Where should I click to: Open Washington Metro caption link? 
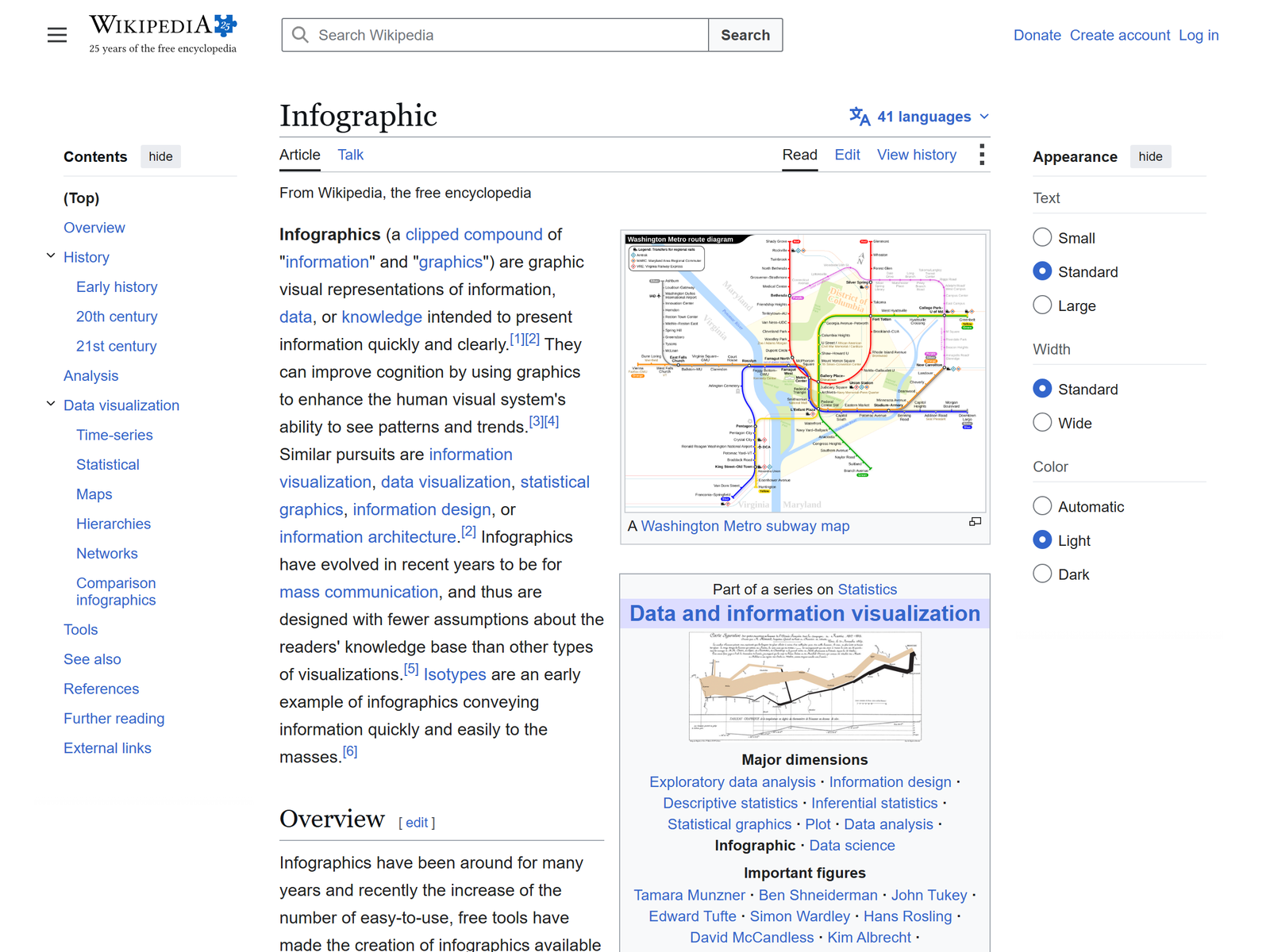745,526
